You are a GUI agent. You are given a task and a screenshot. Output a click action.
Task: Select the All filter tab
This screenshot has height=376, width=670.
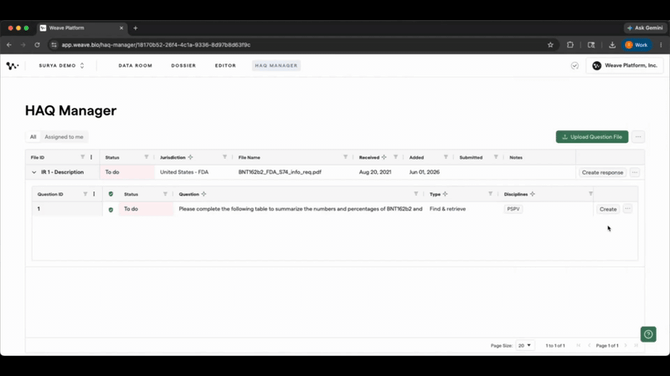click(33, 137)
